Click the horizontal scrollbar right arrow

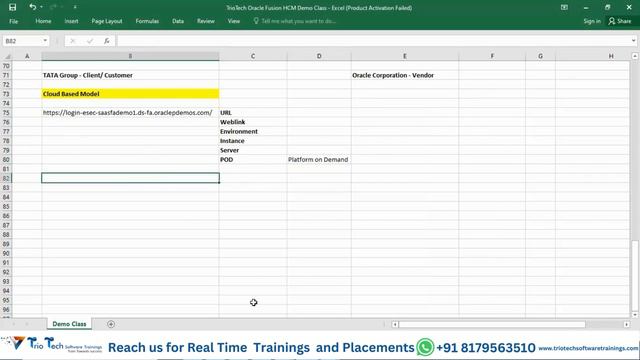tap(627, 324)
